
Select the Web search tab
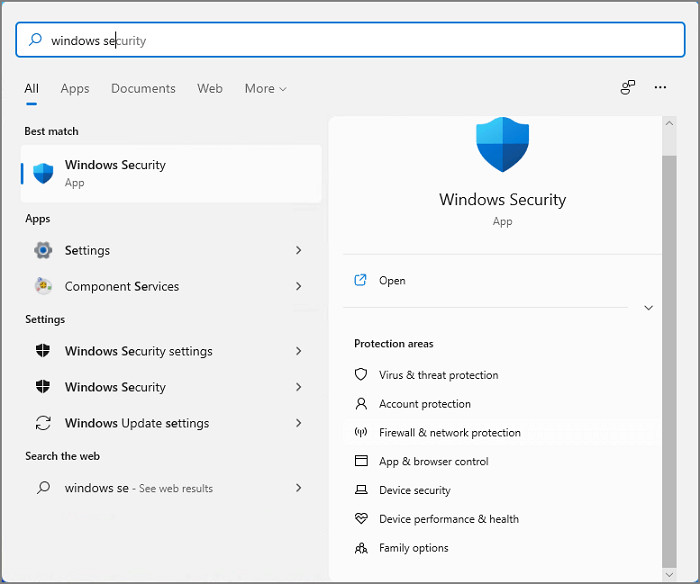pyautogui.click(x=210, y=89)
